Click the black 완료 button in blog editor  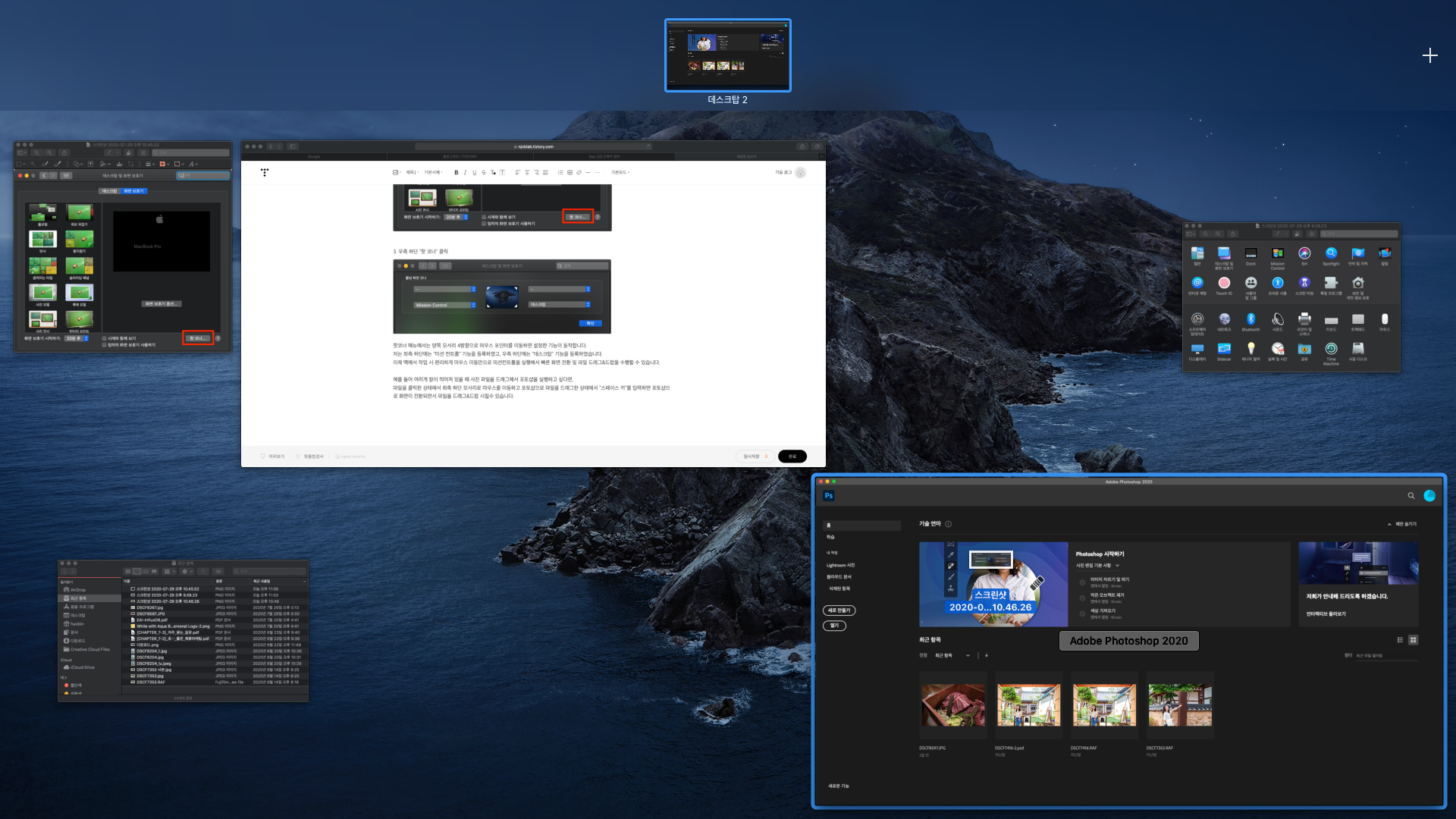tap(792, 457)
